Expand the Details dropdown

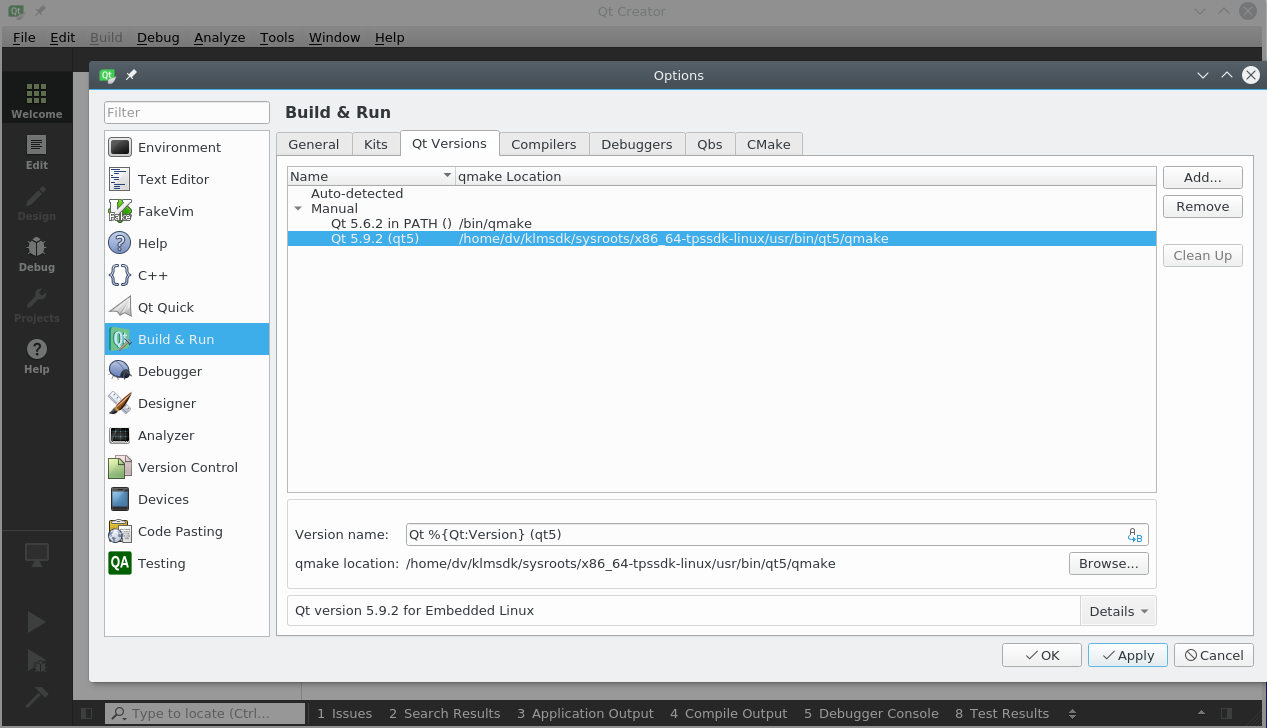(x=1118, y=611)
